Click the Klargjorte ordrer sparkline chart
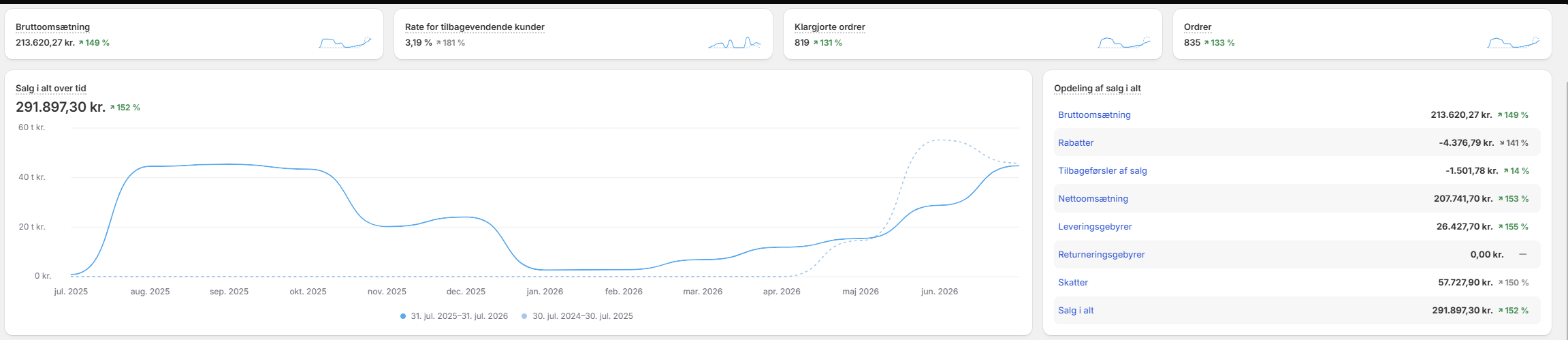The height and width of the screenshot is (340, 1568). click(1124, 42)
